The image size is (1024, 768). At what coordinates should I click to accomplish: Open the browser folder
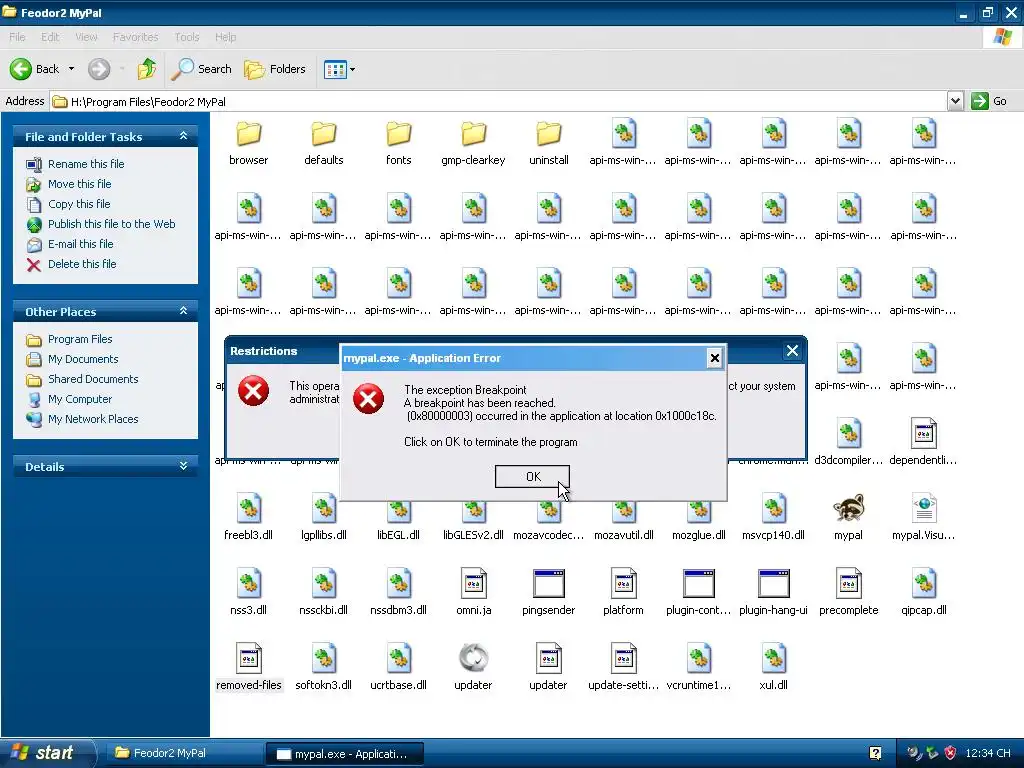click(x=248, y=143)
